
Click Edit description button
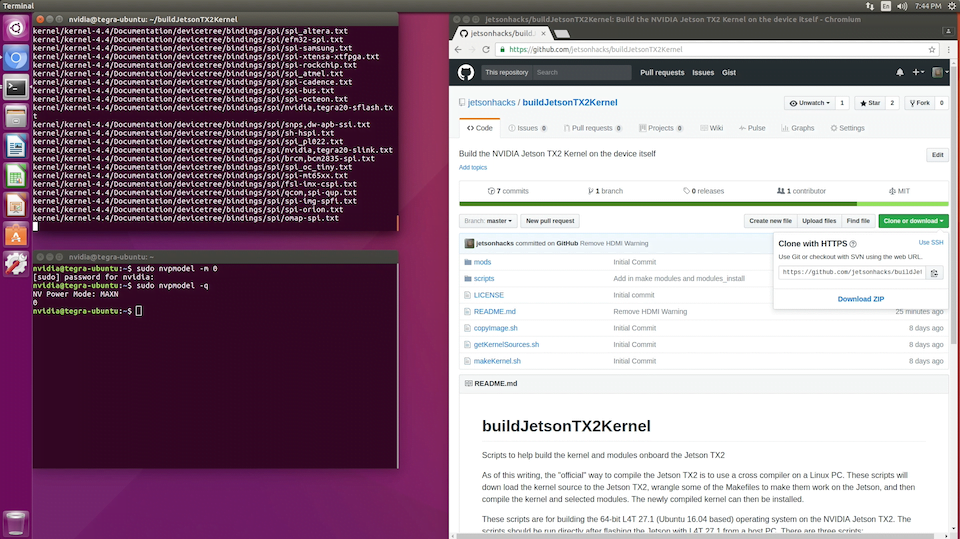pos(937,155)
